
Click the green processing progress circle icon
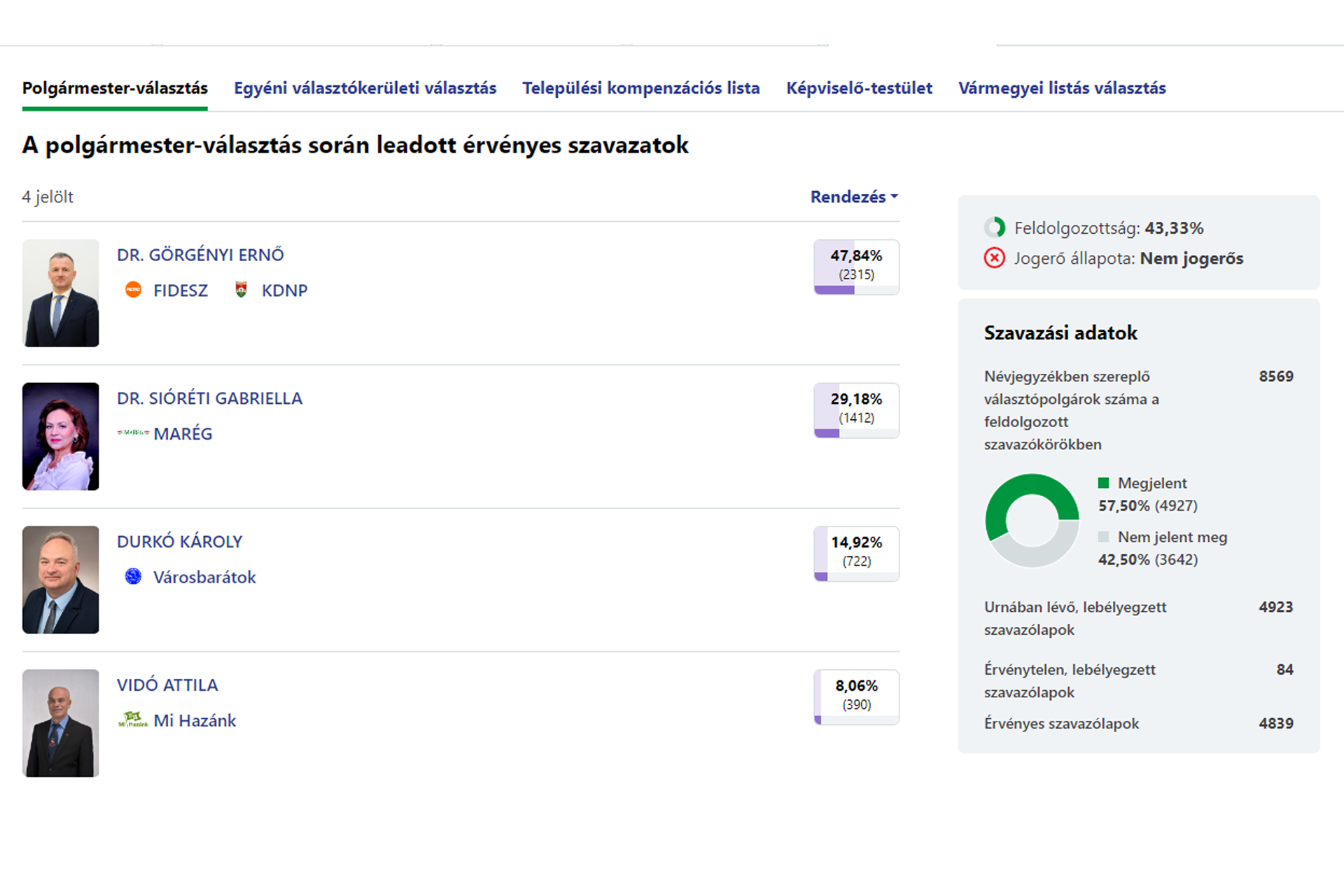click(x=994, y=227)
